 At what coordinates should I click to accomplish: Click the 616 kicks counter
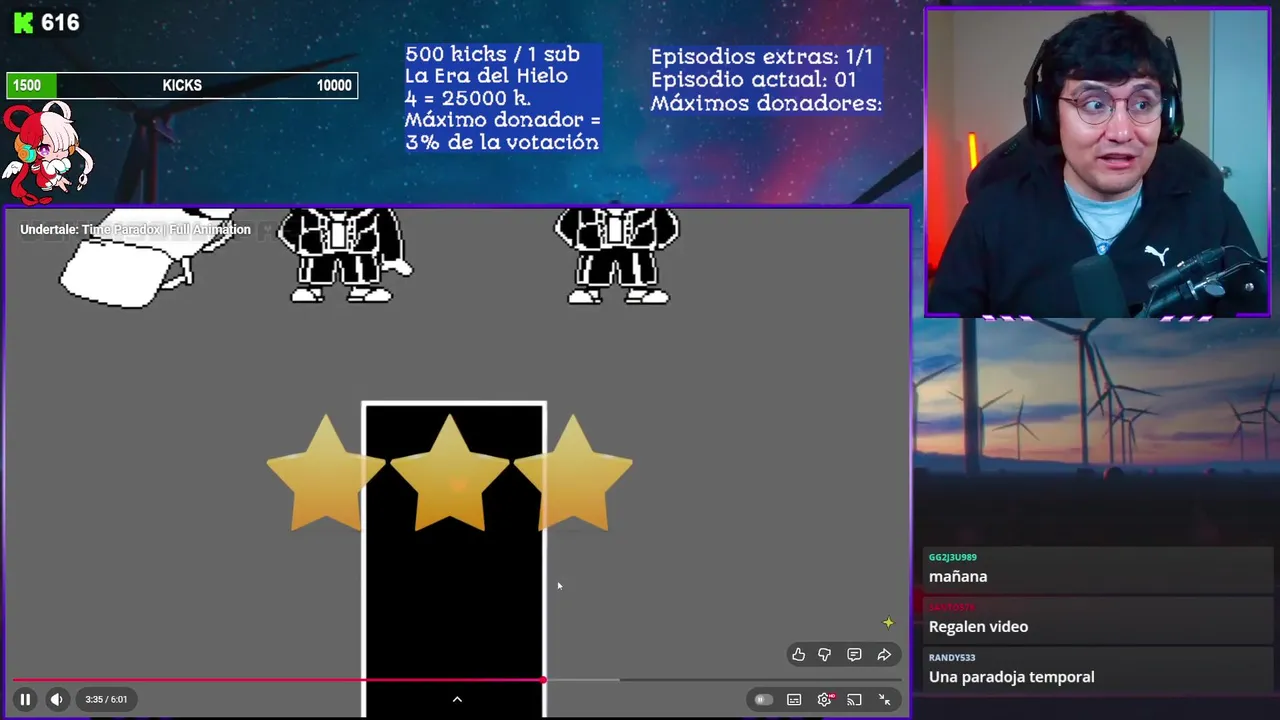60,22
